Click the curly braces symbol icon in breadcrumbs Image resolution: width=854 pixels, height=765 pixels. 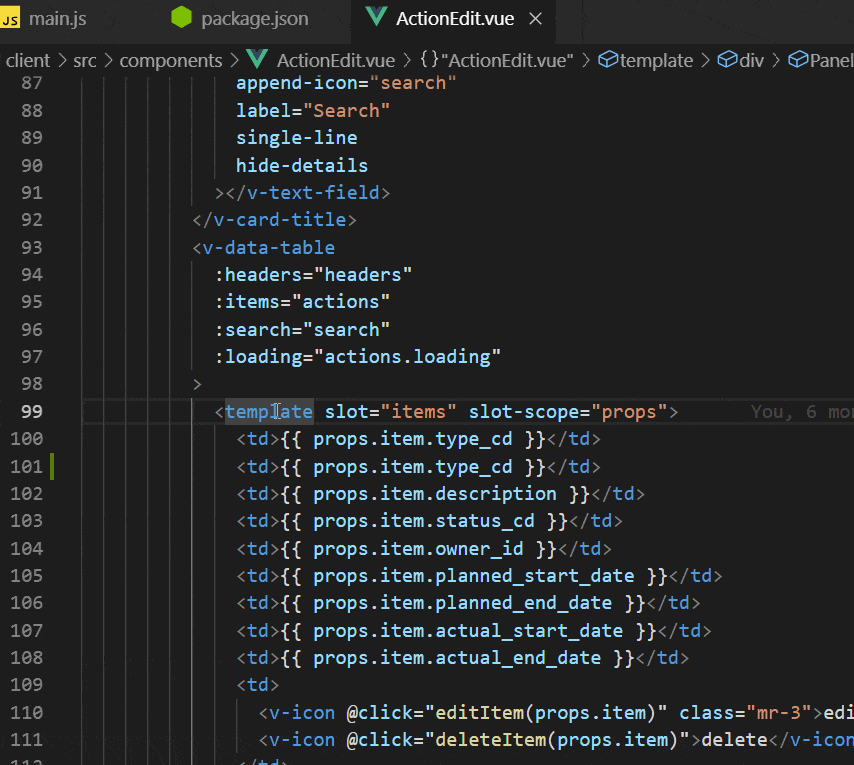(x=430, y=61)
